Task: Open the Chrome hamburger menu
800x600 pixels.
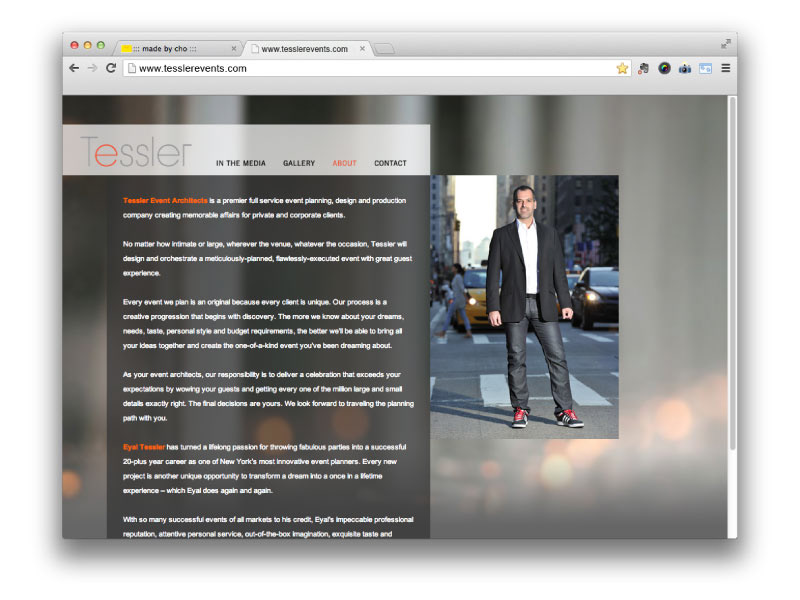Action: [726, 68]
